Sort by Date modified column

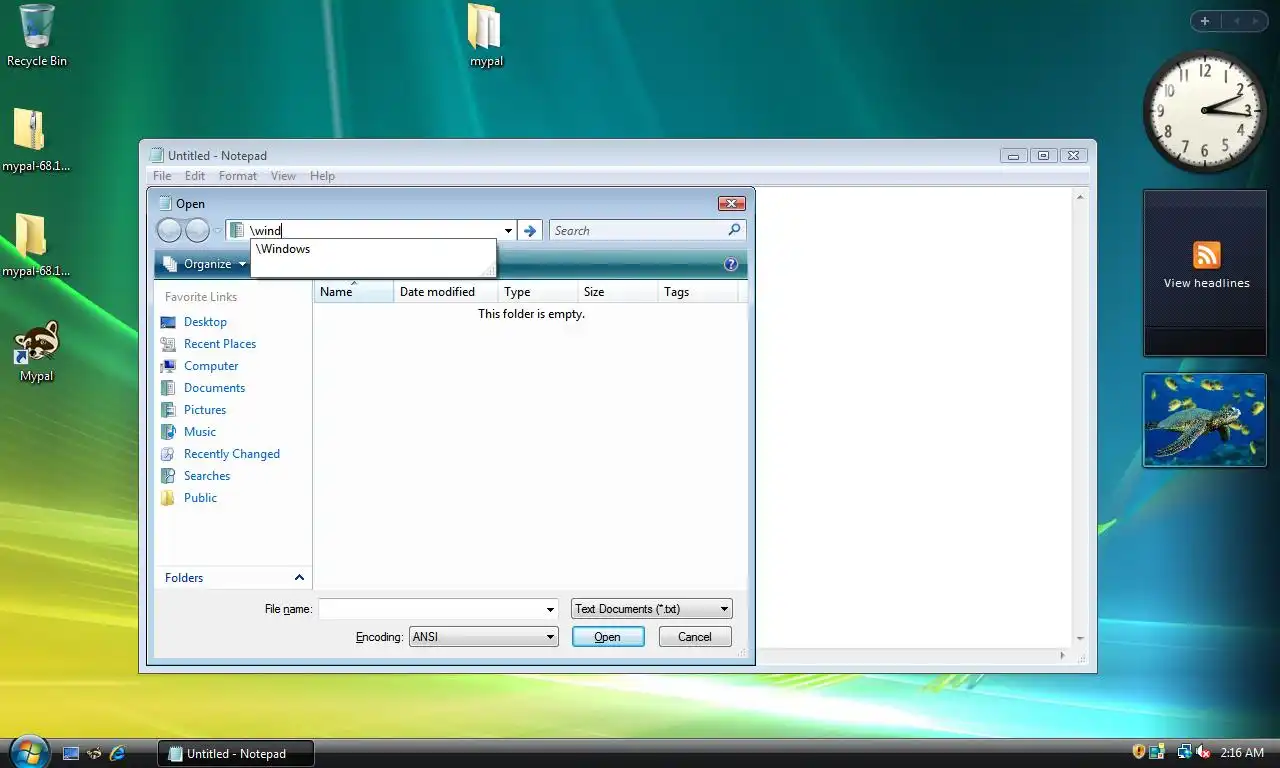[x=445, y=292]
